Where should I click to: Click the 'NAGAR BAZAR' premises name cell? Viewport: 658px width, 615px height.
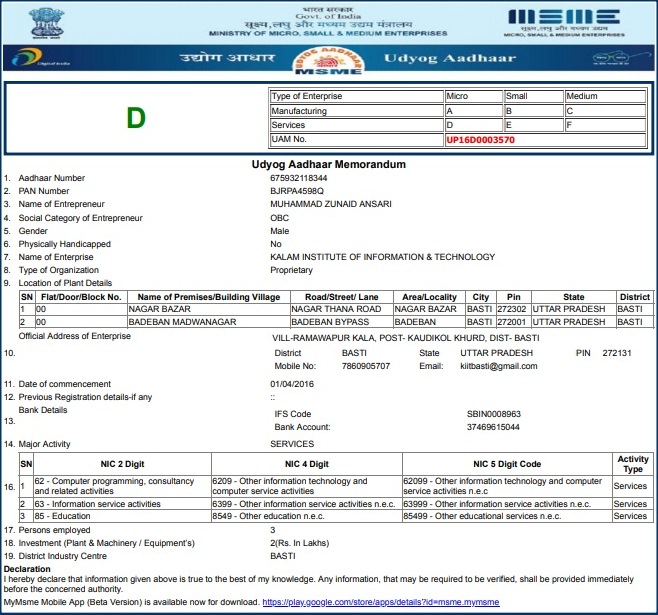point(161,309)
